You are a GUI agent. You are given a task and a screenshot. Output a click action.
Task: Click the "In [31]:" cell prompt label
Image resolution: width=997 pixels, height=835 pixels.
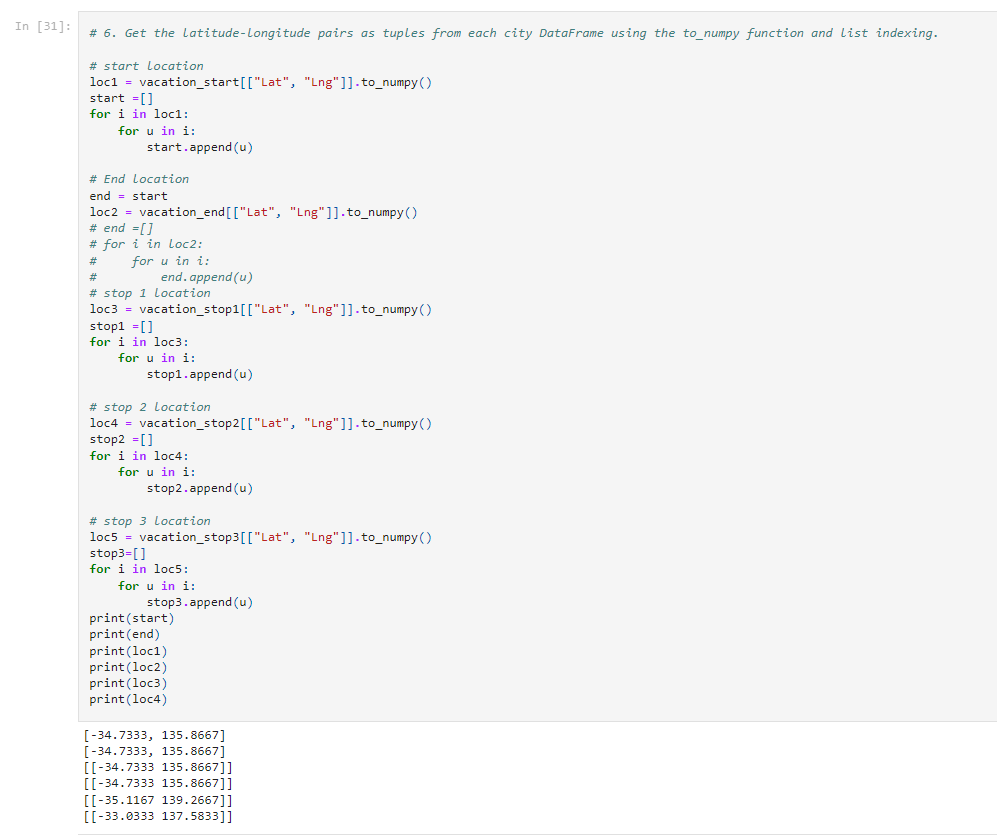tap(40, 28)
